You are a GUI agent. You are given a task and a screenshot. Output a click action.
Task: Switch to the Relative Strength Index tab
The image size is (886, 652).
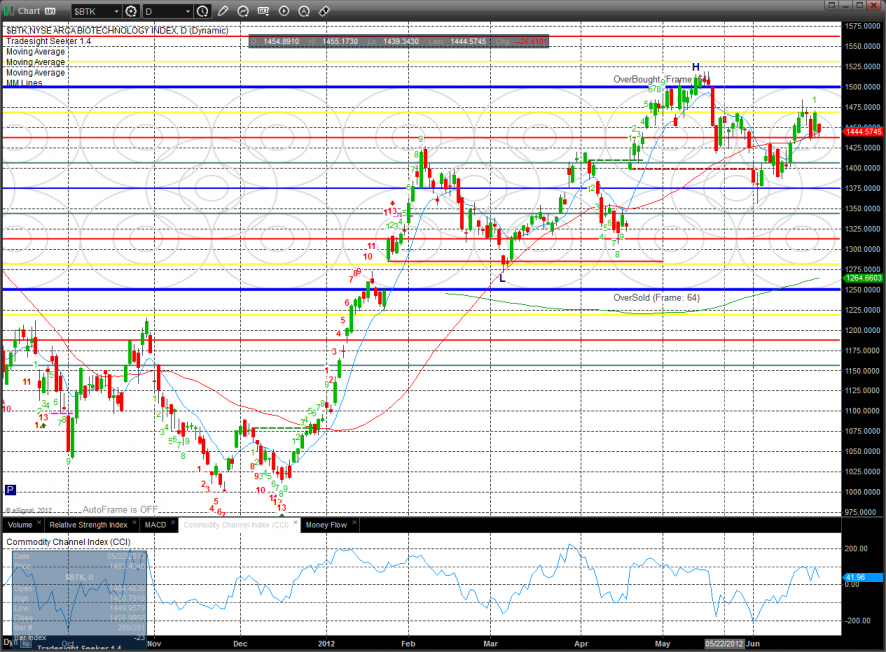(88, 525)
